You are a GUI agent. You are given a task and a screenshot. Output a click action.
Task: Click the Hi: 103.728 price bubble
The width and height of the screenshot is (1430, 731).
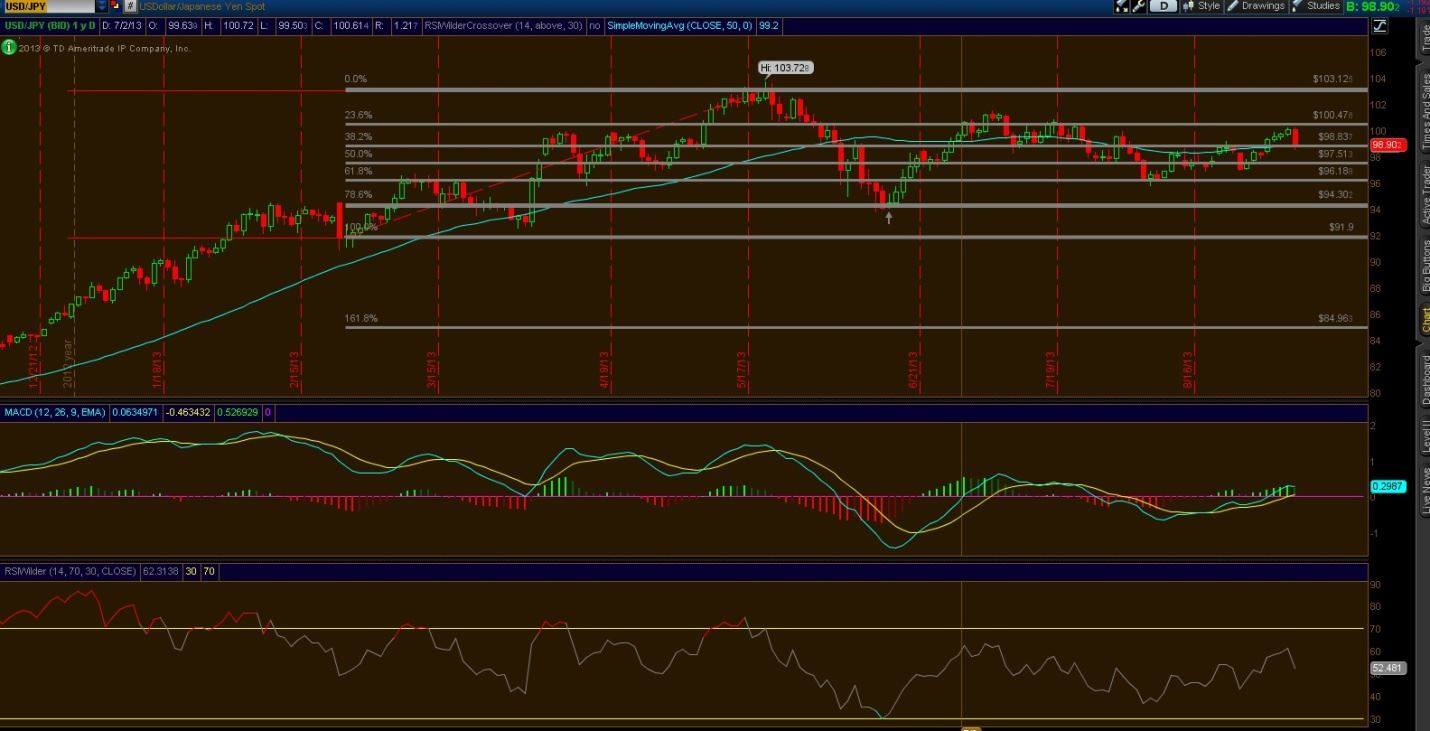click(x=787, y=67)
